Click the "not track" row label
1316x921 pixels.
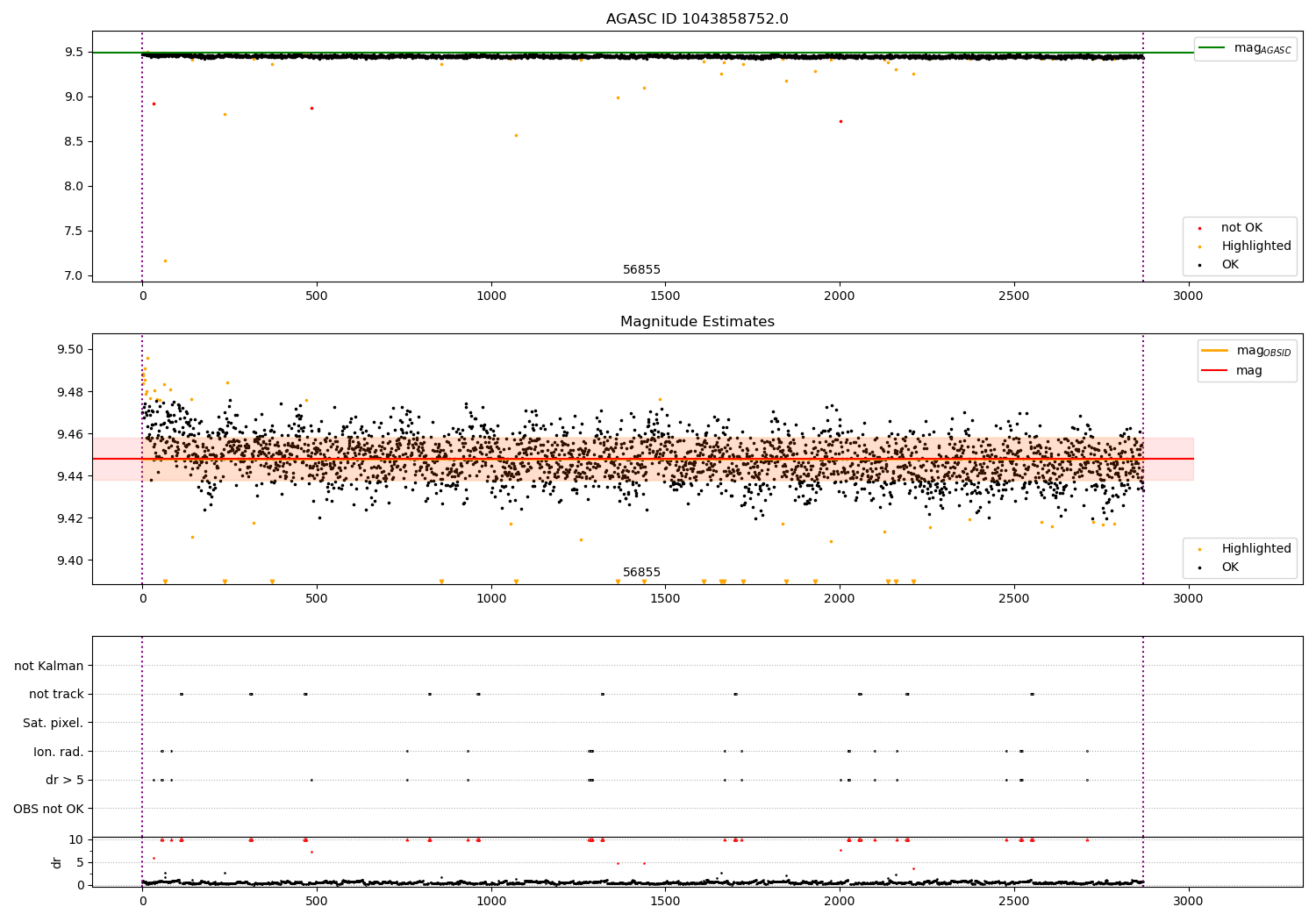(x=56, y=695)
